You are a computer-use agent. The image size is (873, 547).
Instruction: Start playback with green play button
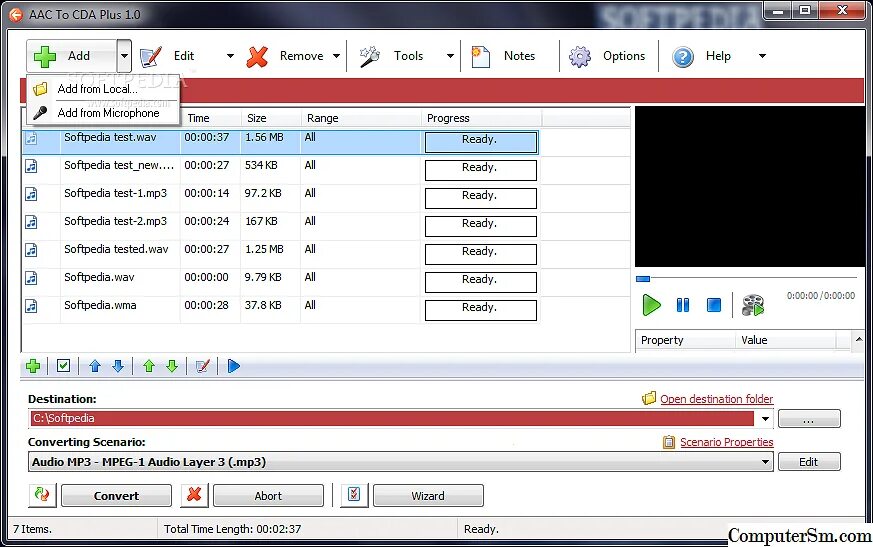click(x=651, y=305)
